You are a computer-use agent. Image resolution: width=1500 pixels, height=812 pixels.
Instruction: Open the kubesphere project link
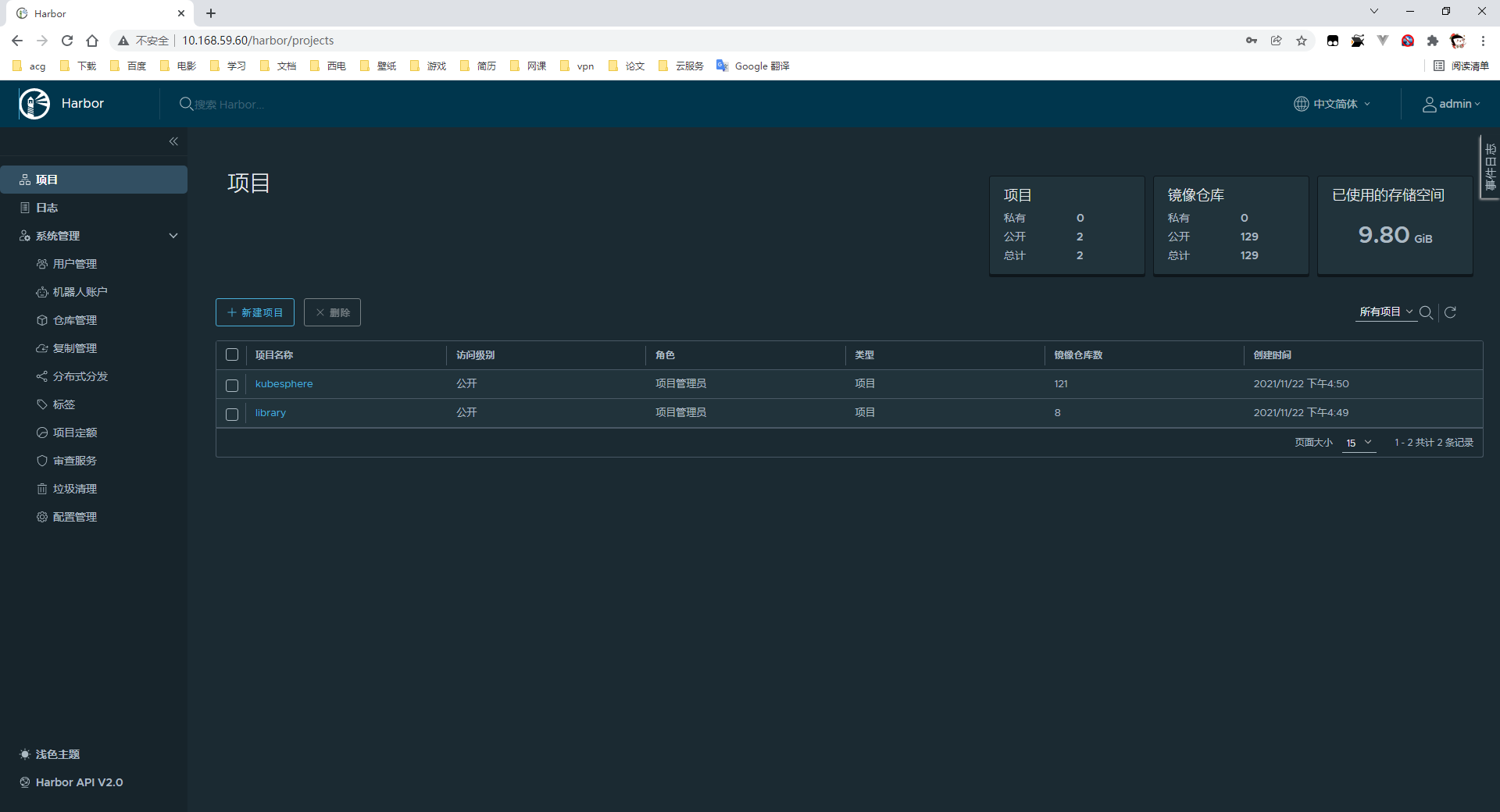click(284, 384)
